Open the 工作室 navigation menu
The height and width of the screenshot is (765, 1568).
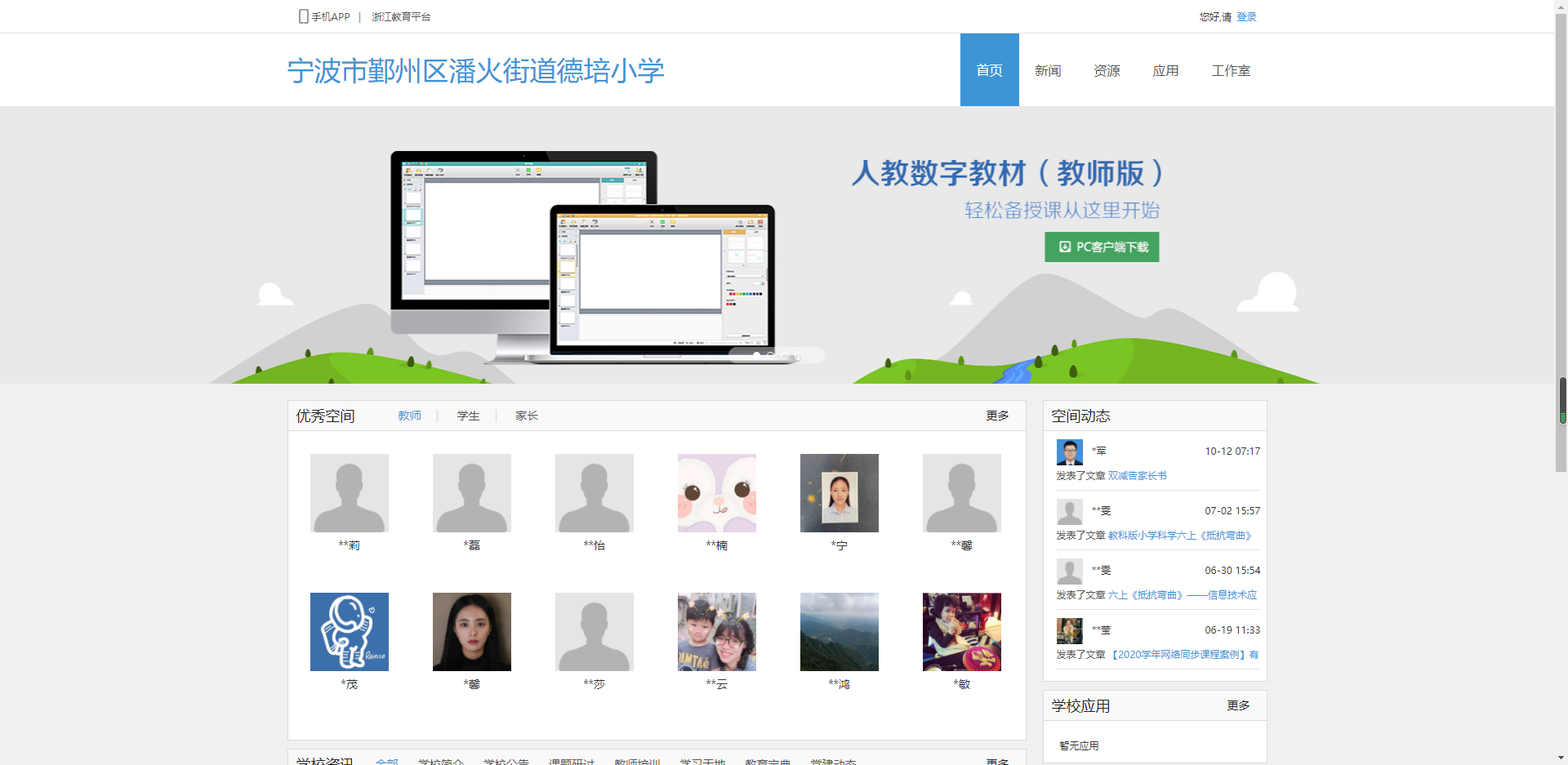[1231, 70]
